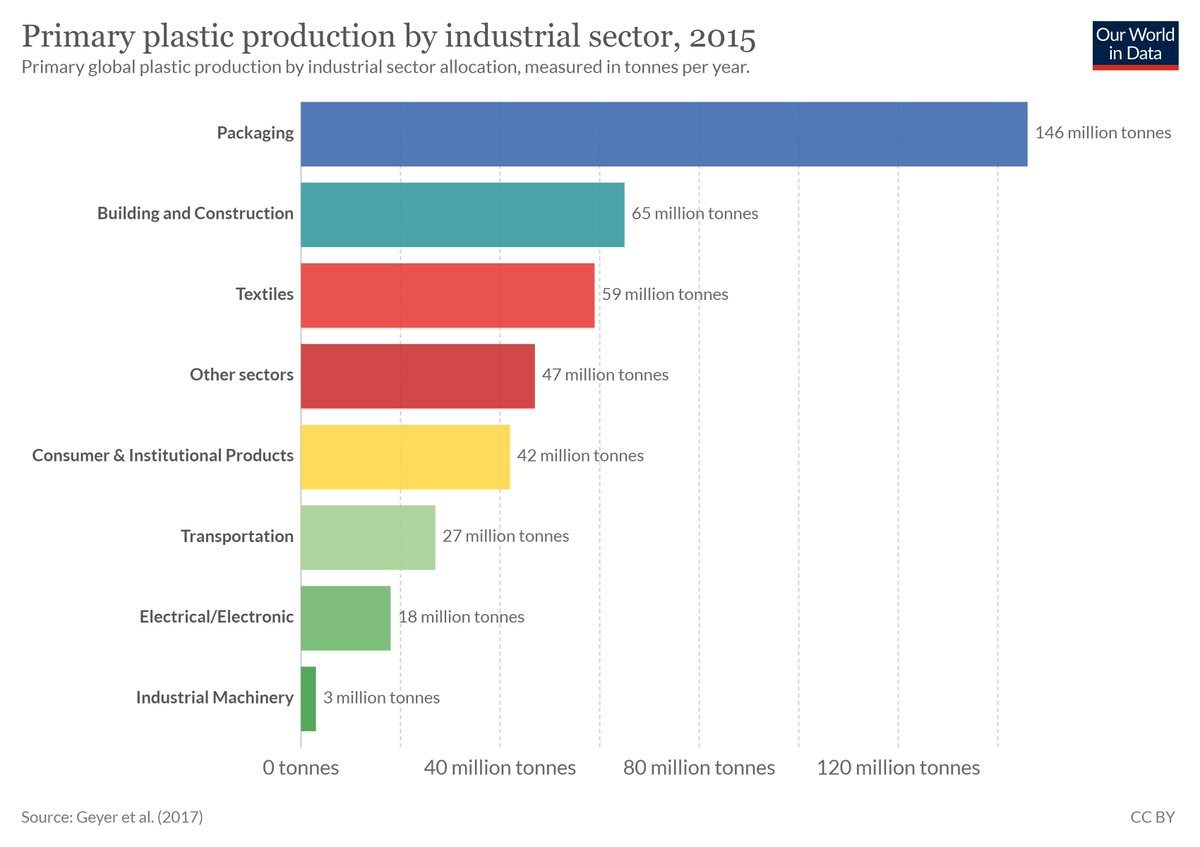Click the 'Building and Construction' label

pos(195,213)
